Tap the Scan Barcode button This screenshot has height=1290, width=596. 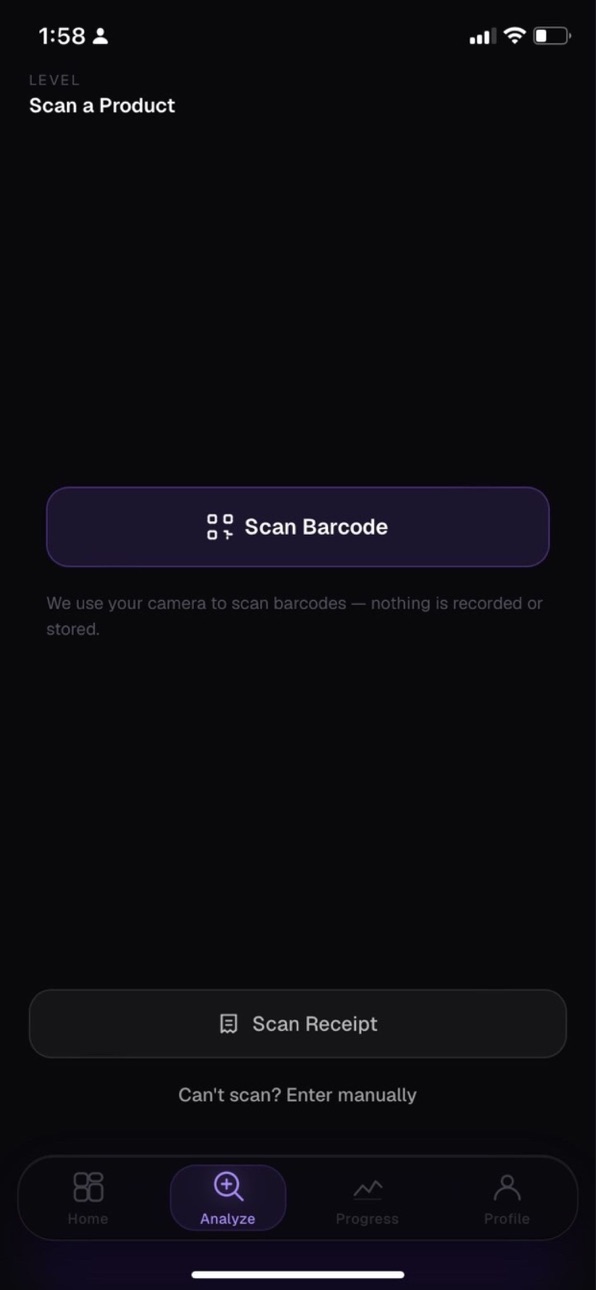coord(298,527)
